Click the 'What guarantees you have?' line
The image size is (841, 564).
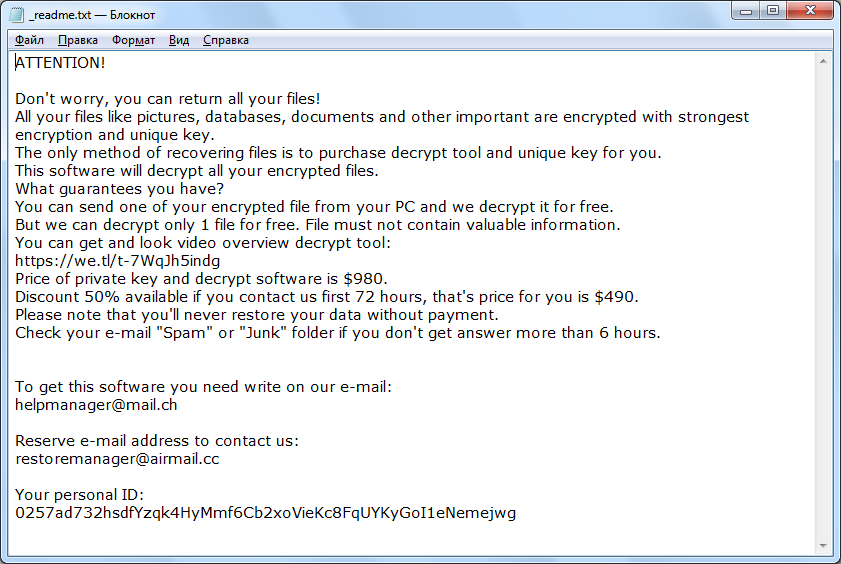[x=119, y=189]
